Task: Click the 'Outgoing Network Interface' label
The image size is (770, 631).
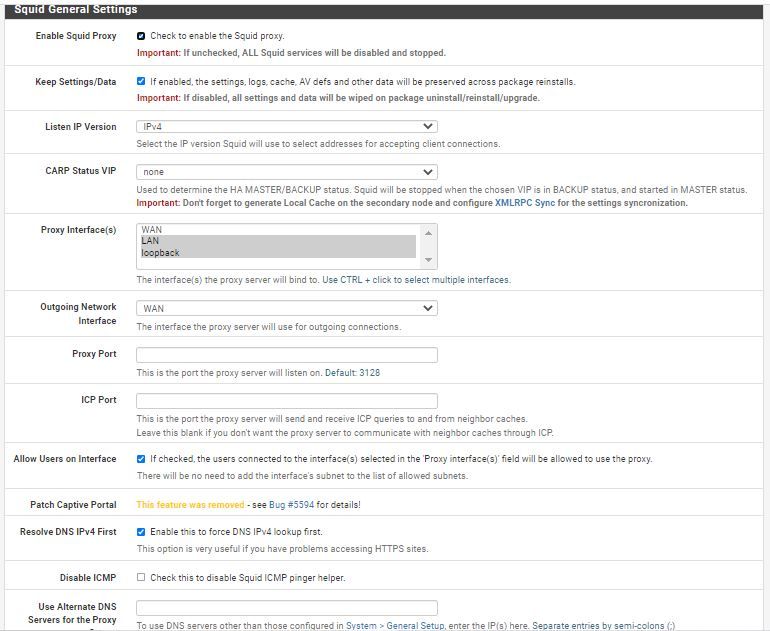Action: coord(78,313)
